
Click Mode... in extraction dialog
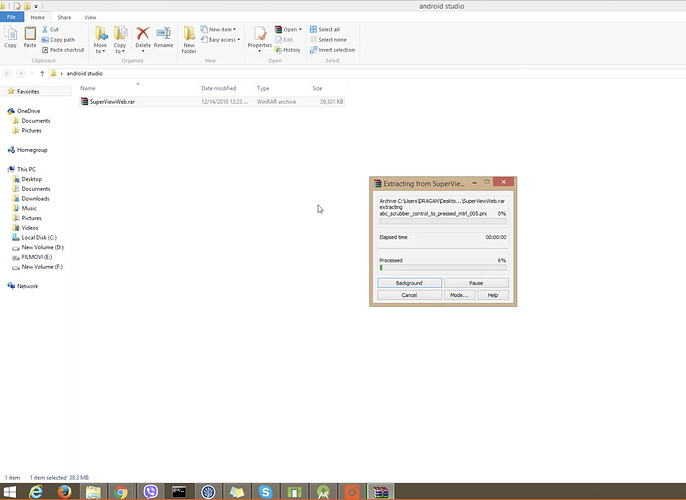click(459, 295)
